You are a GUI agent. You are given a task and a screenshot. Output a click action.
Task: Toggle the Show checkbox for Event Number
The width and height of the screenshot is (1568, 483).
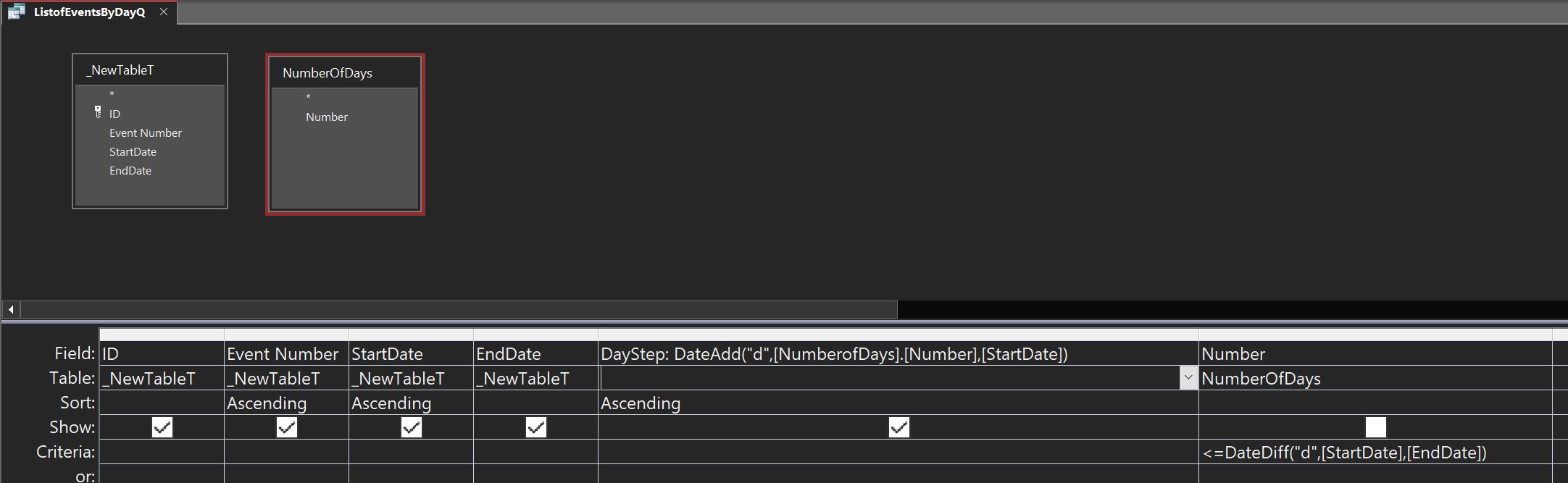click(x=287, y=428)
